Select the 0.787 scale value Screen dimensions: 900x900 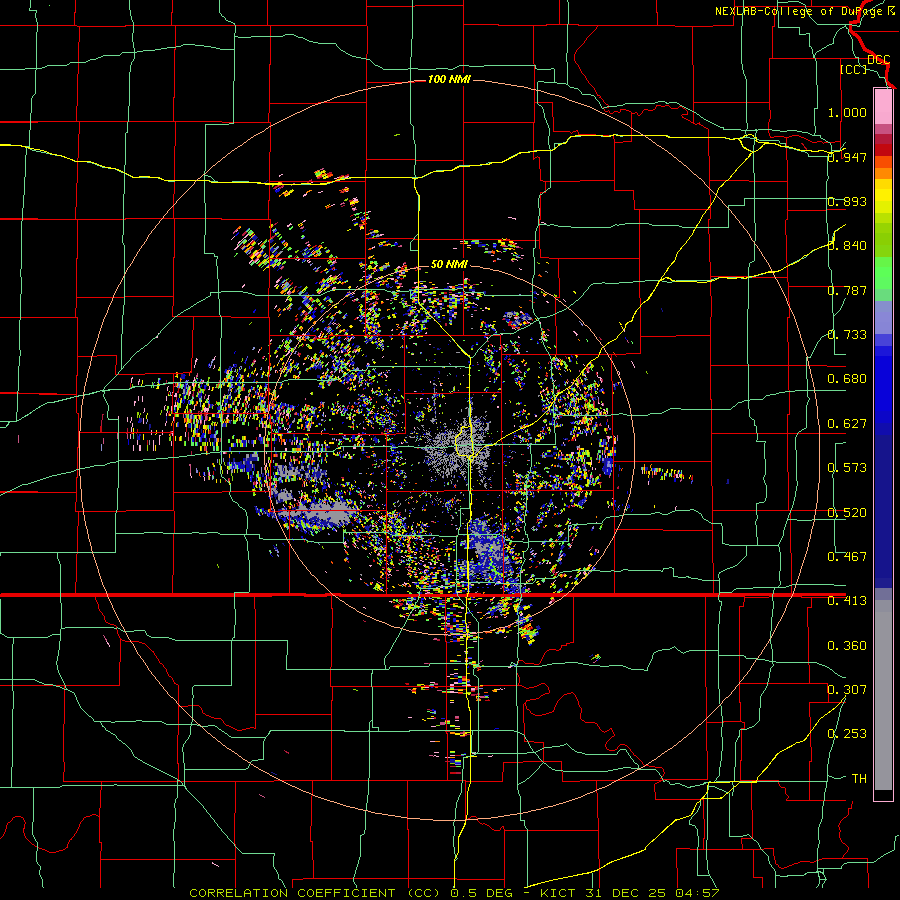847,290
